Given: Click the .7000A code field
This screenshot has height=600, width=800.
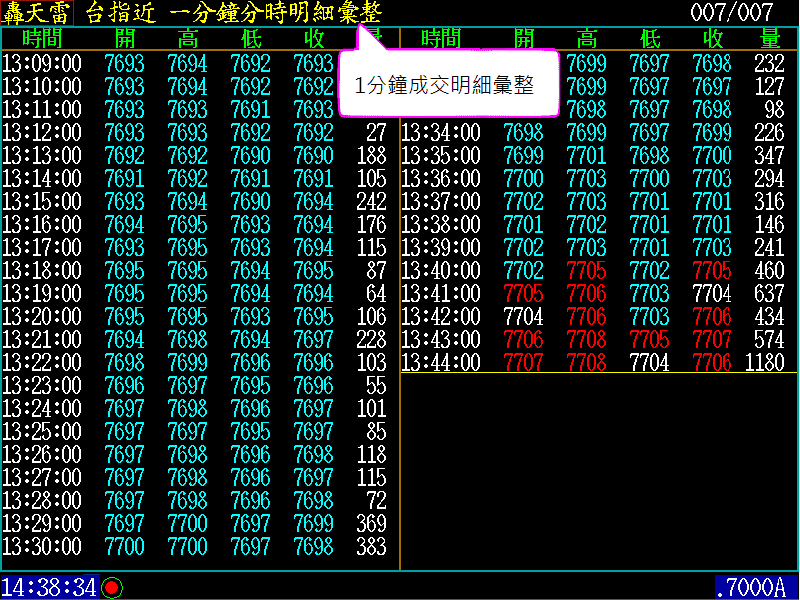Looking at the screenshot, I should (x=755, y=587).
